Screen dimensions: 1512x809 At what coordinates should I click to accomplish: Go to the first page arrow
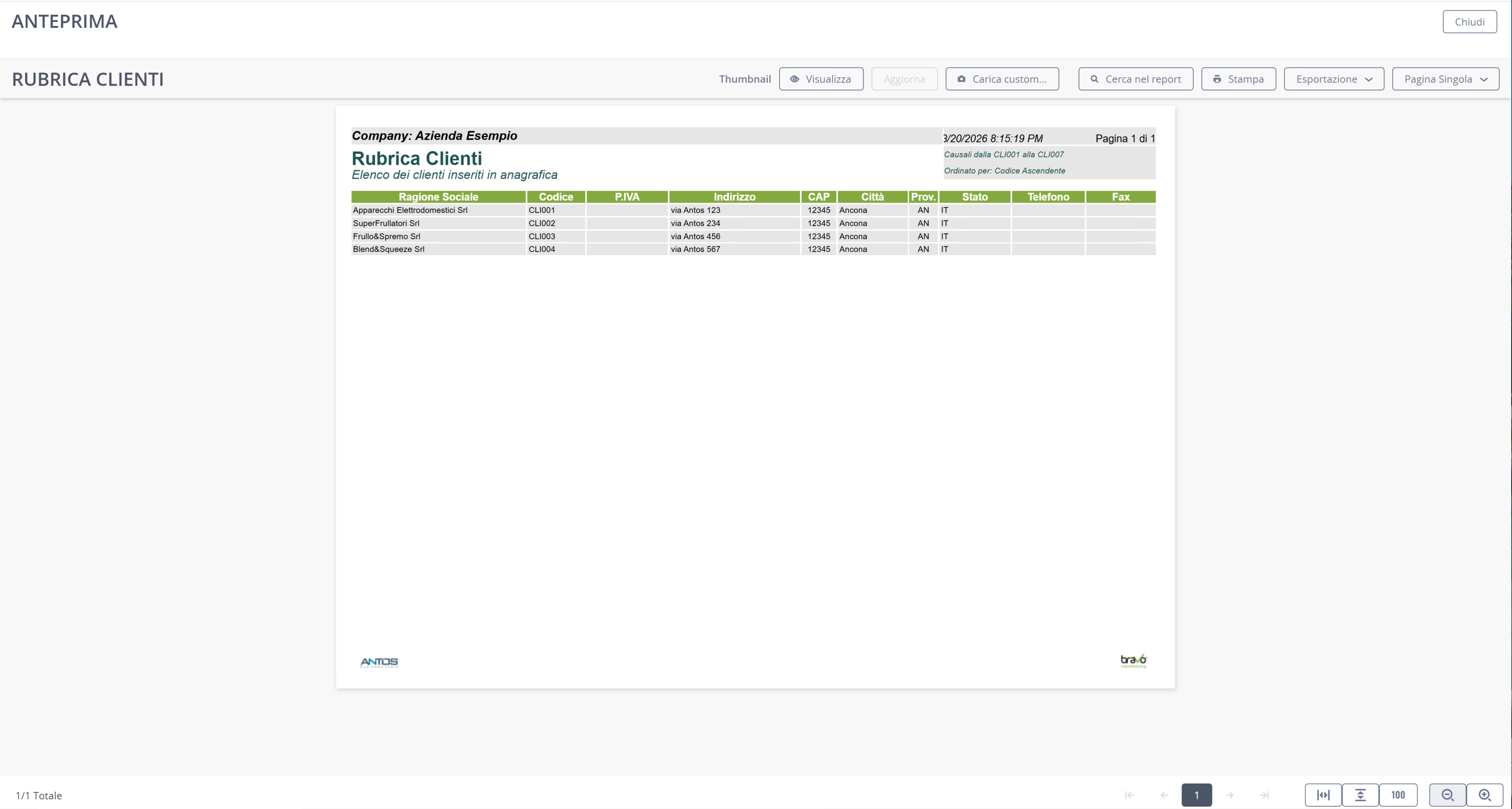coord(1129,795)
